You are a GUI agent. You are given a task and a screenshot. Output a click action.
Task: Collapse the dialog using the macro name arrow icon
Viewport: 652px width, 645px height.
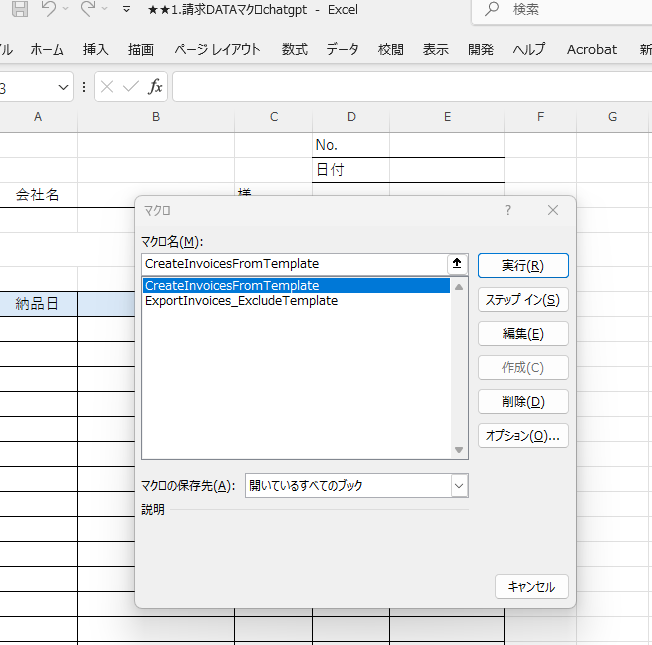458,264
